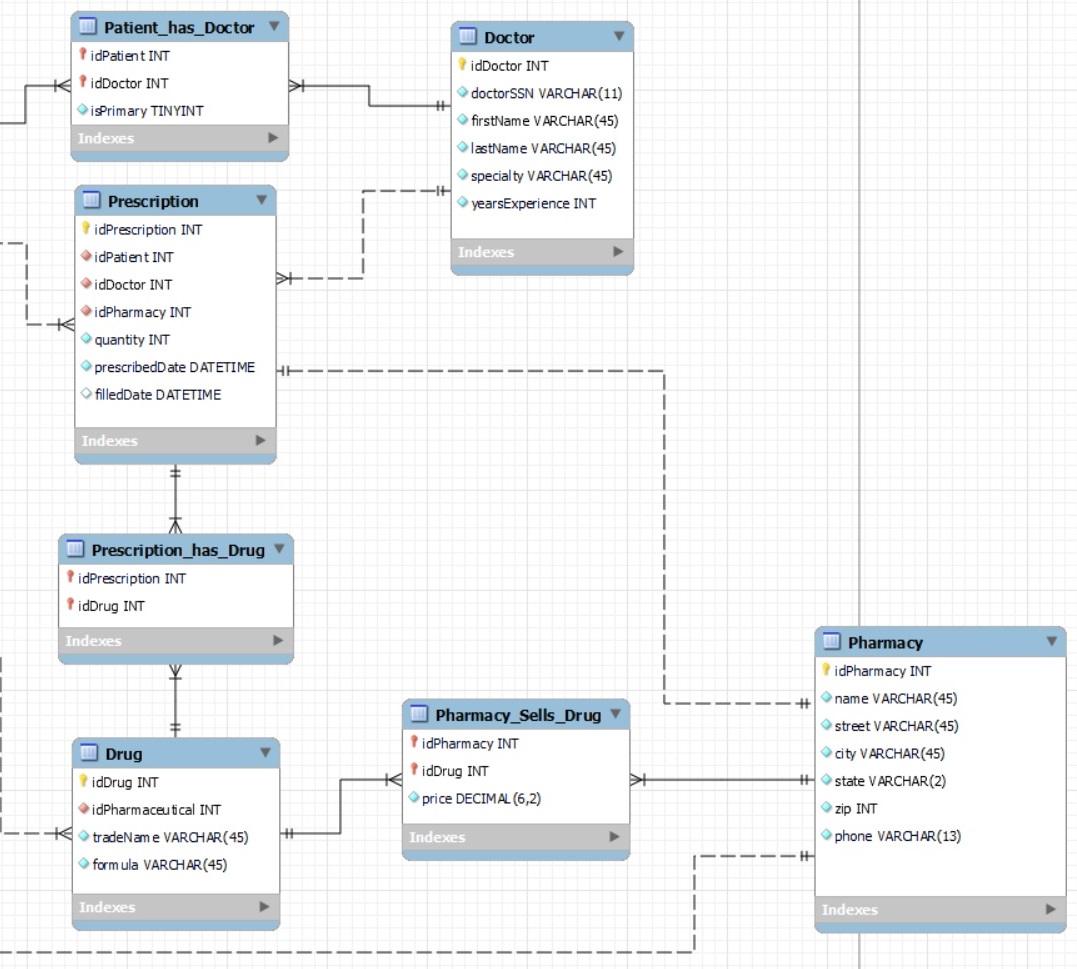Click the red key icon beside idPharmacy in Pharmacy_Sells_Drug
This screenshot has height=969, width=1077.
pos(414,742)
